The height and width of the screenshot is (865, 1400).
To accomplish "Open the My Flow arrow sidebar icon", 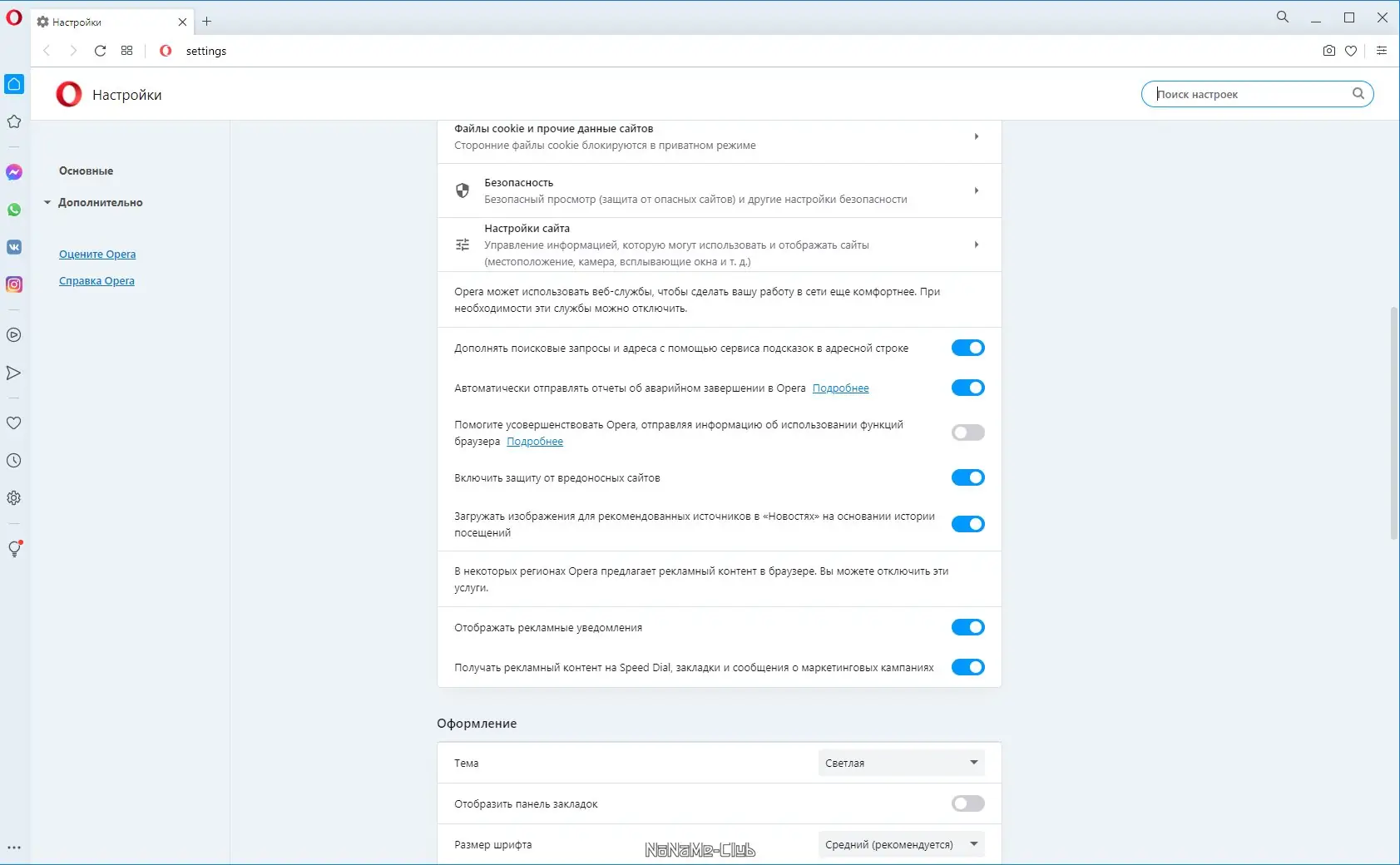I will coord(14,373).
